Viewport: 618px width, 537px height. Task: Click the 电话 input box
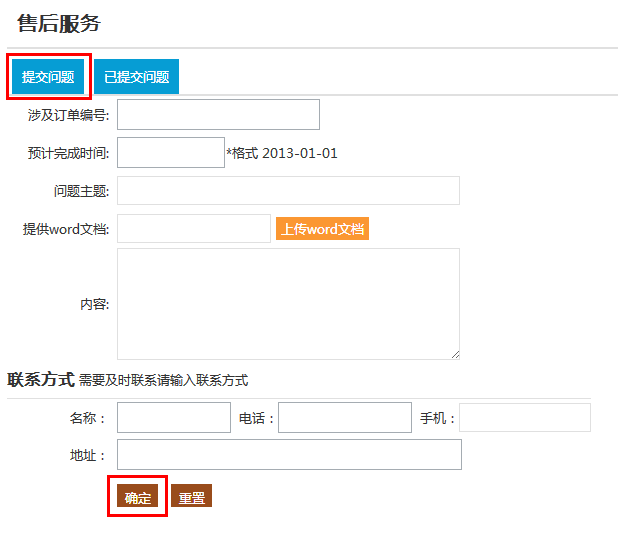click(344, 418)
